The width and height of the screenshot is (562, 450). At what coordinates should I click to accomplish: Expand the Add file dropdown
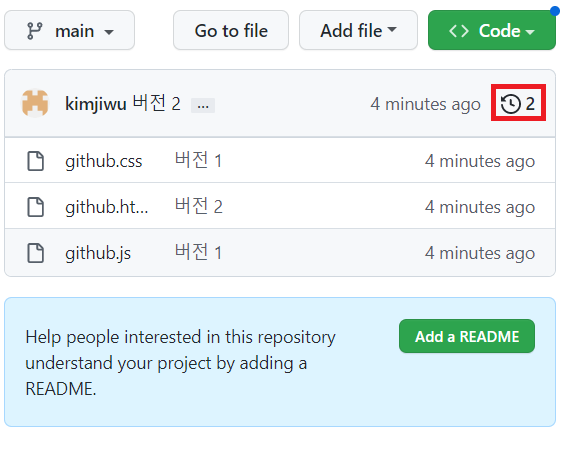tap(358, 30)
